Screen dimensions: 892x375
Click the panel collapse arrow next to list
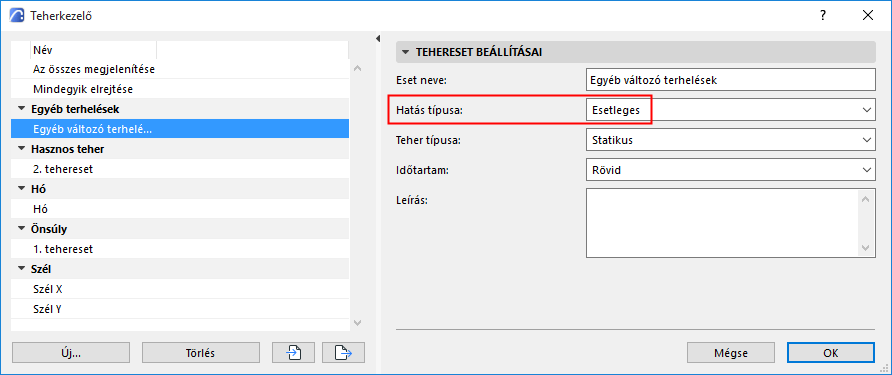point(378,39)
